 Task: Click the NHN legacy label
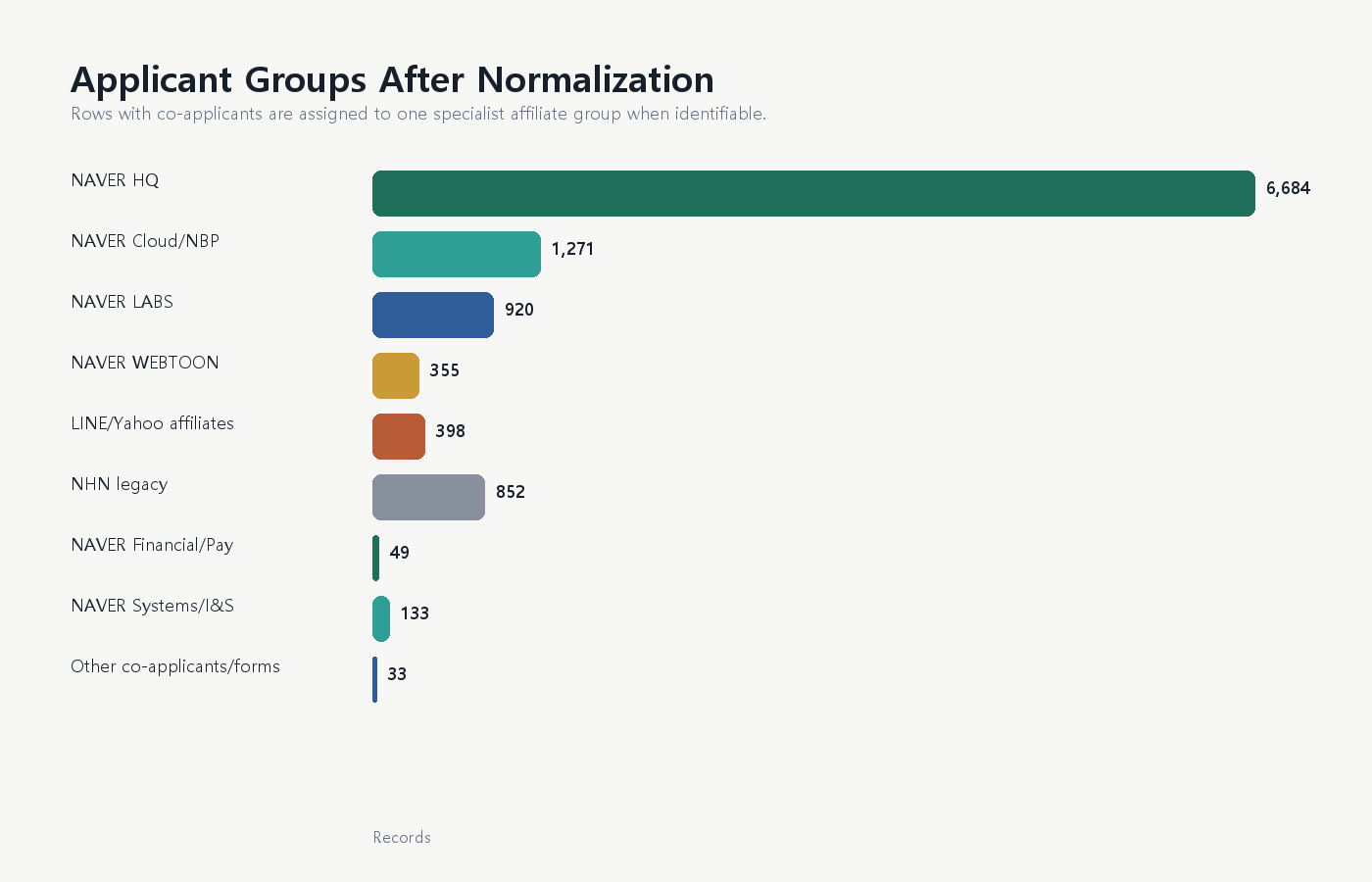(x=120, y=484)
